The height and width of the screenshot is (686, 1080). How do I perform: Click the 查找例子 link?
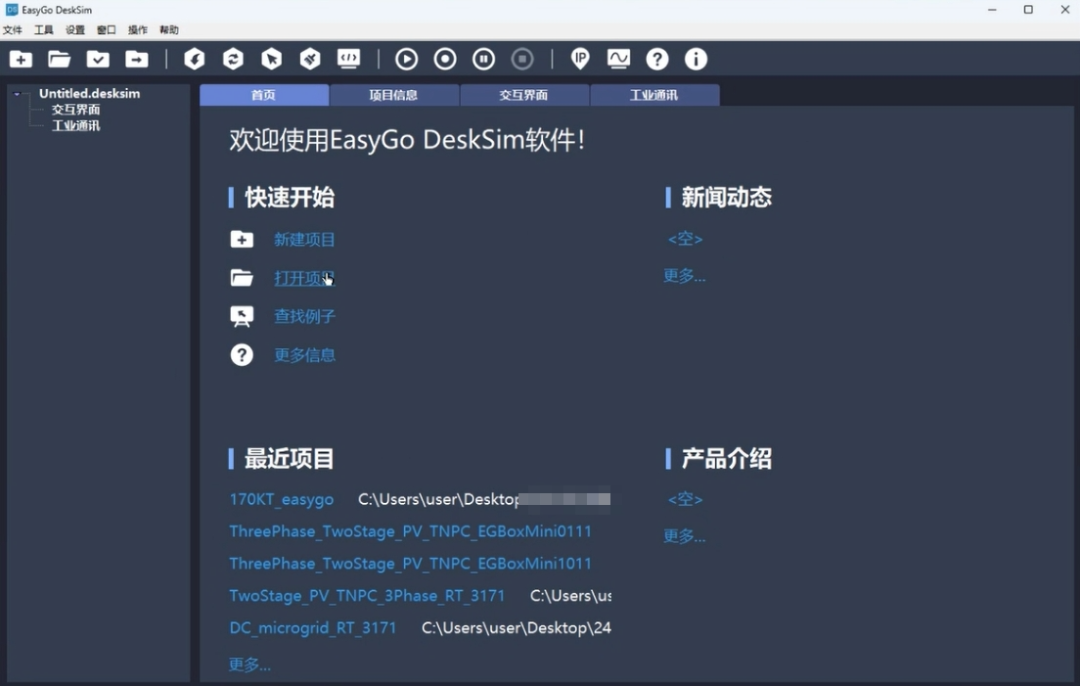pyautogui.click(x=304, y=317)
